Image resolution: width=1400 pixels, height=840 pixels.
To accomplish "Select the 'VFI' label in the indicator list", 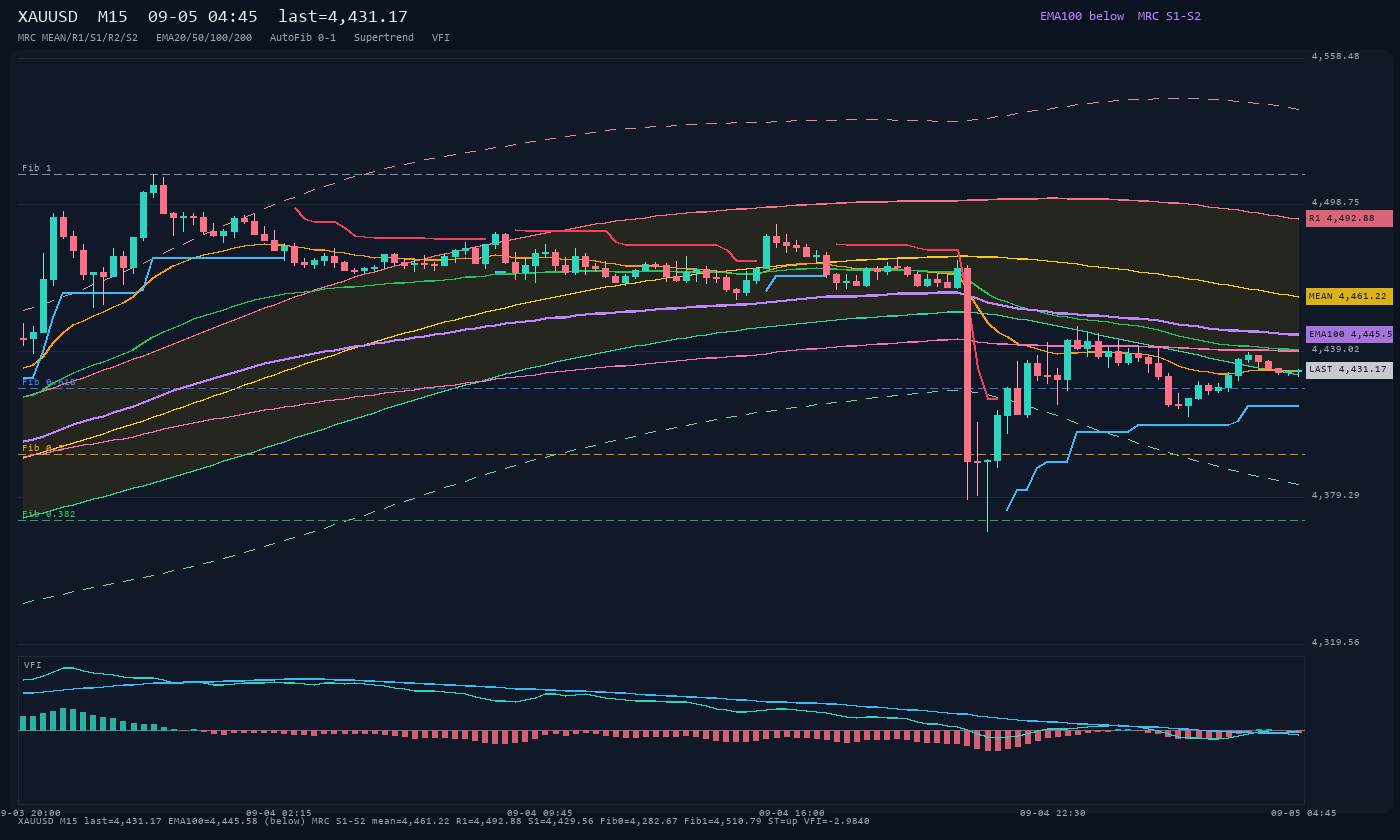I will coord(441,38).
